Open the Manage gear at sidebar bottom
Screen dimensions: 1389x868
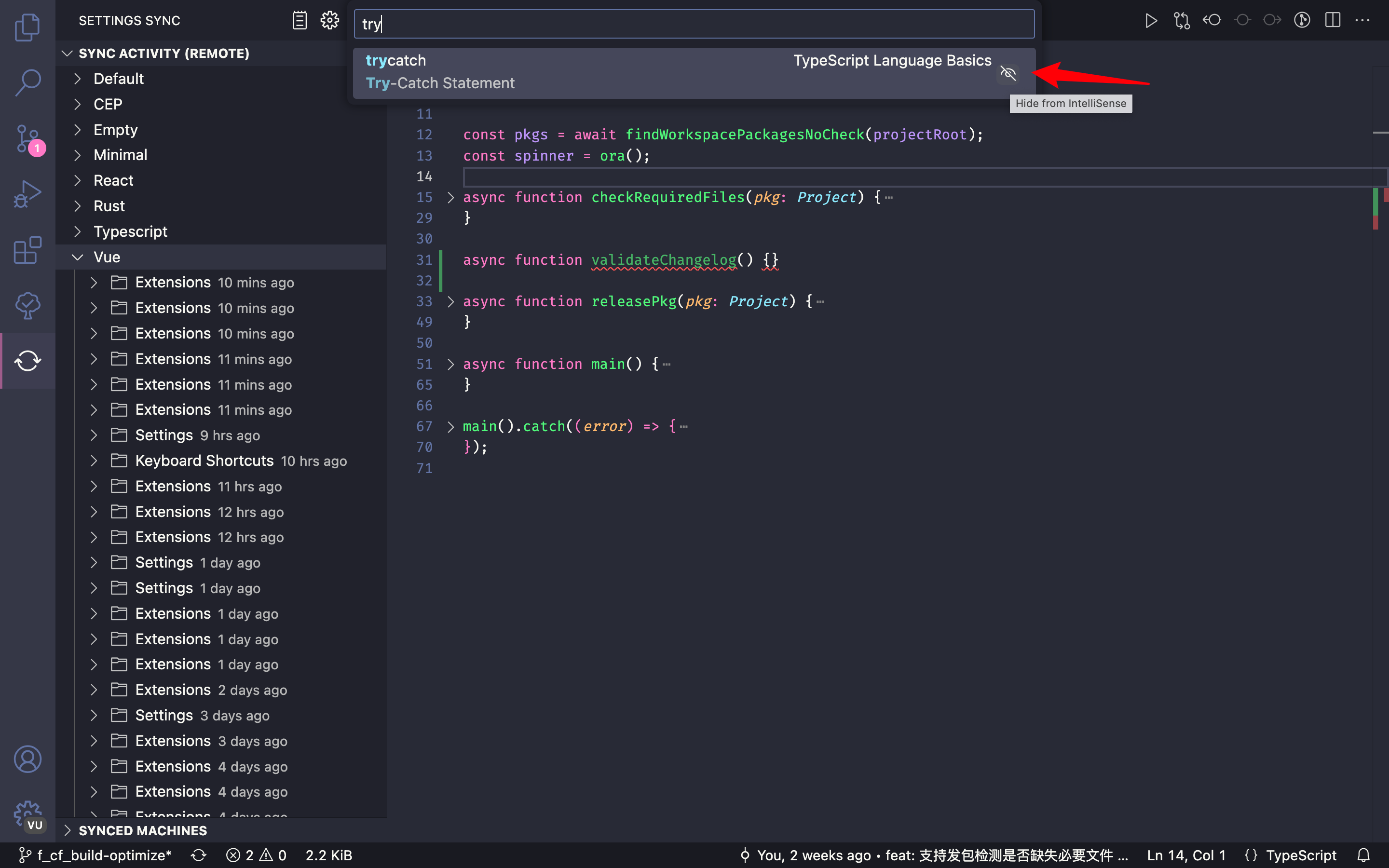[27, 814]
